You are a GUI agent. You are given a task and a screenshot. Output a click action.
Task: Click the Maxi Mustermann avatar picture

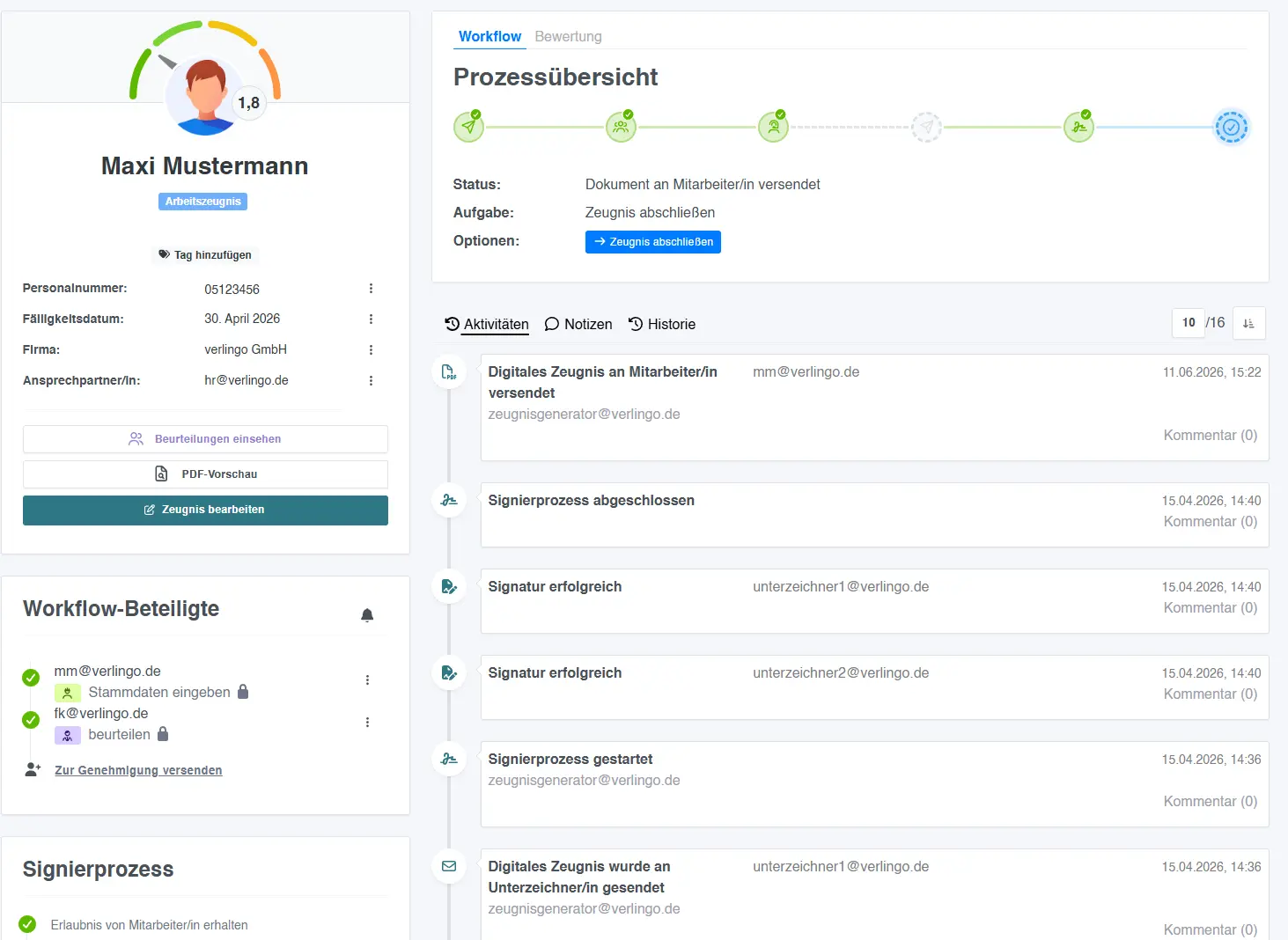pos(205,96)
